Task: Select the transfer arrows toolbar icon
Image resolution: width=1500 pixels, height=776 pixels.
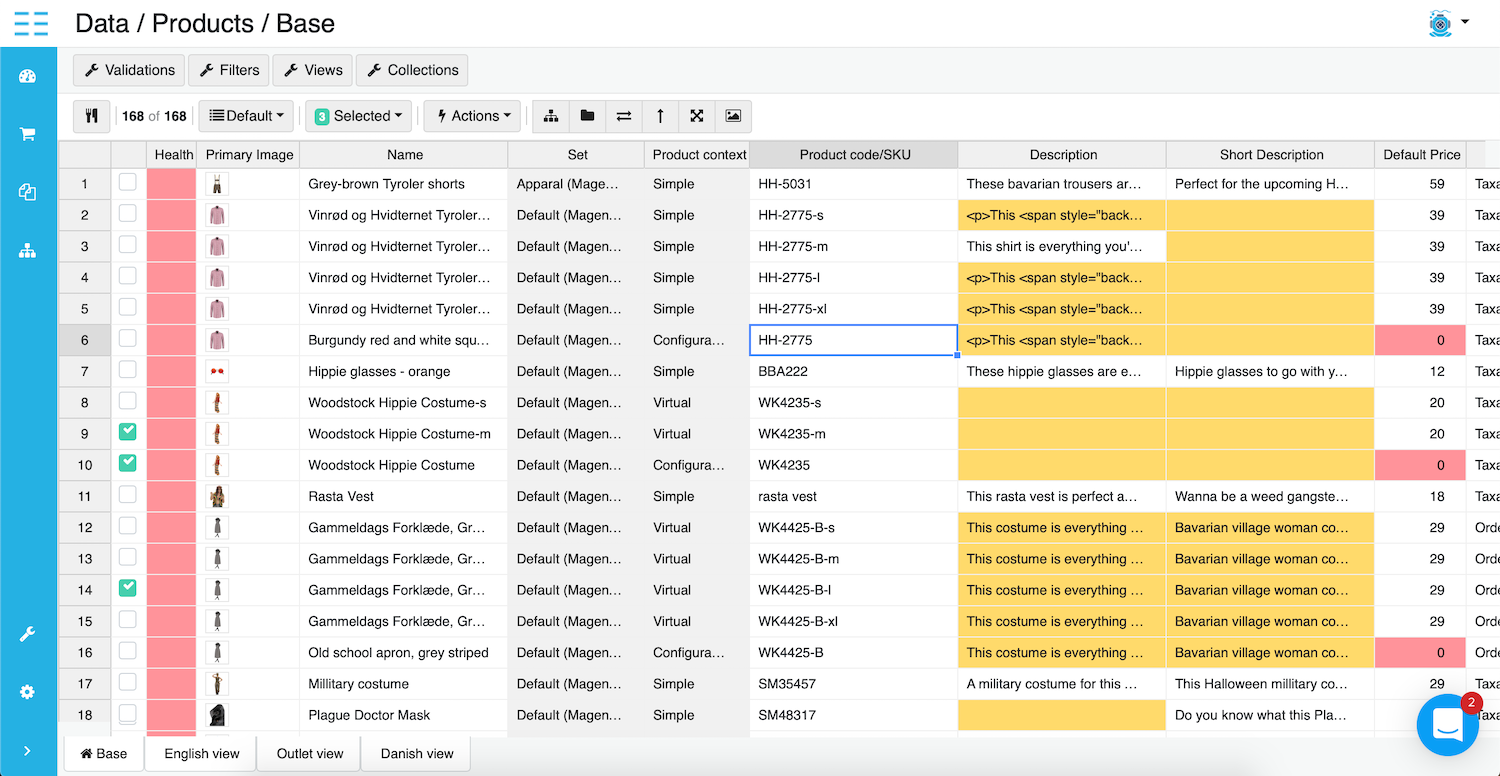Action: tap(623, 116)
